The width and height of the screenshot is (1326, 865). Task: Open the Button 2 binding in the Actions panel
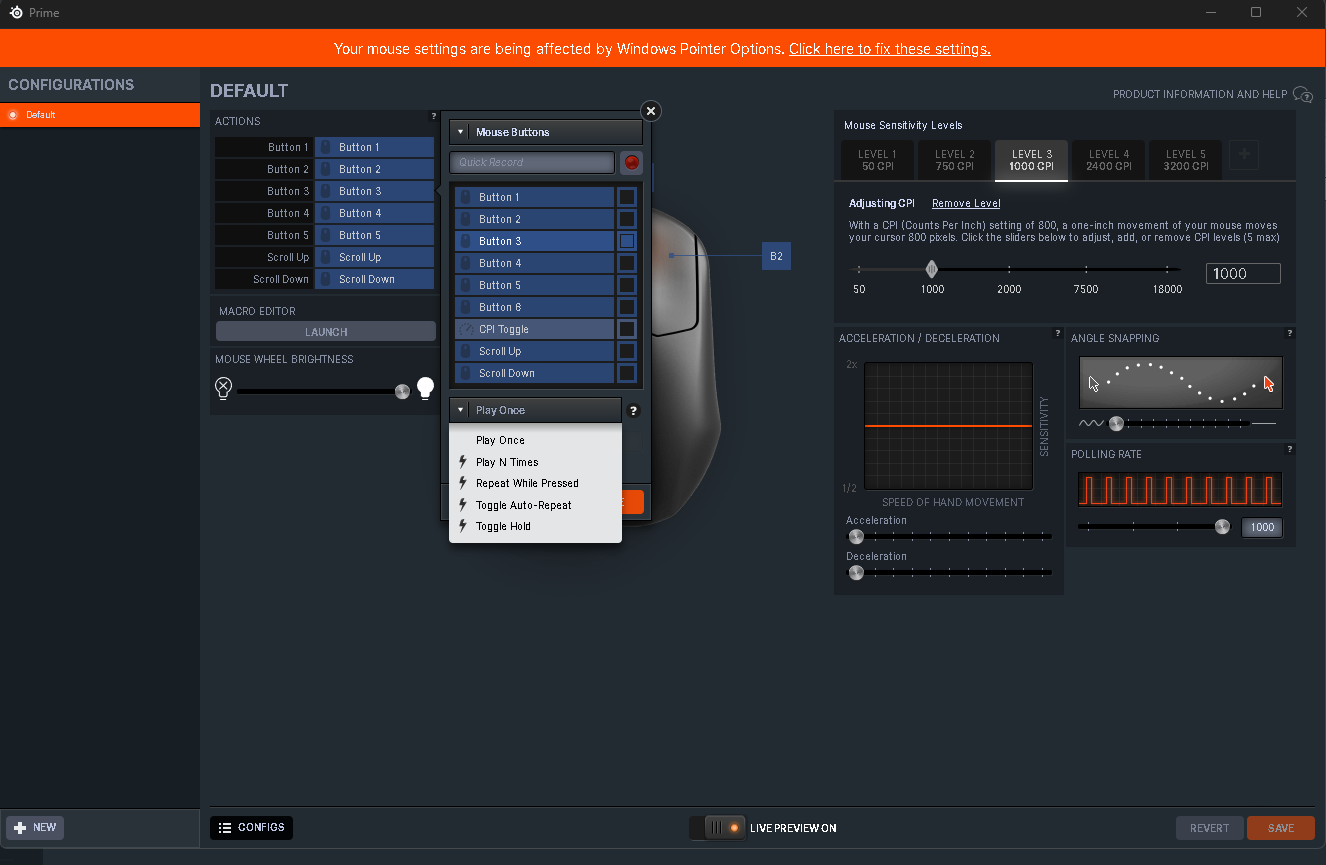375,169
